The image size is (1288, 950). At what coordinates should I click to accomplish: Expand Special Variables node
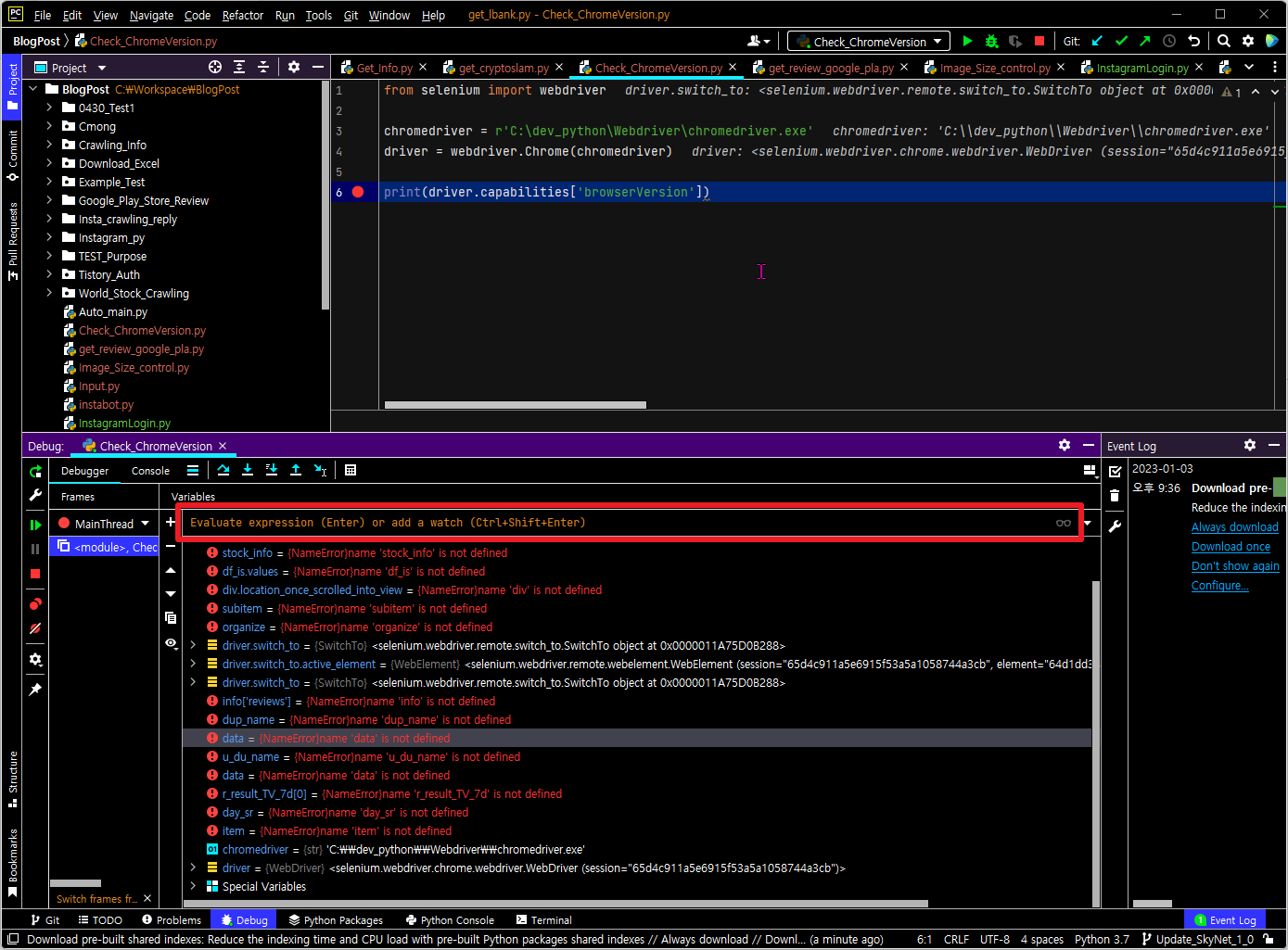point(193,886)
